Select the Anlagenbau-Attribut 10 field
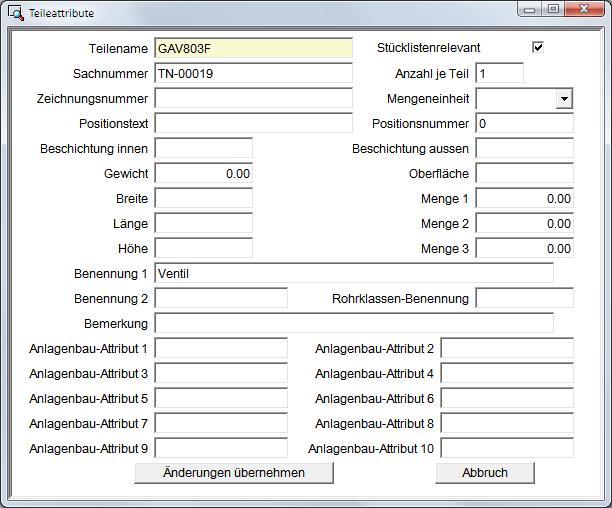Screen dimensions: 612x508 (507, 448)
